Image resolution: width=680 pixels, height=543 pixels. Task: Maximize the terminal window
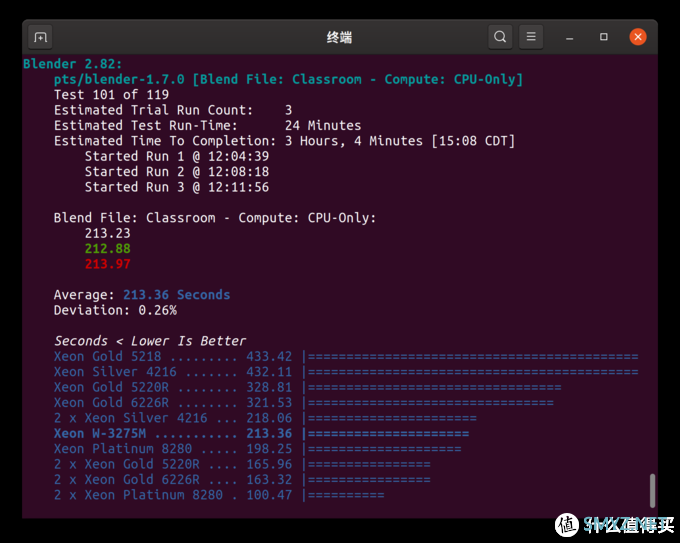[x=604, y=37]
